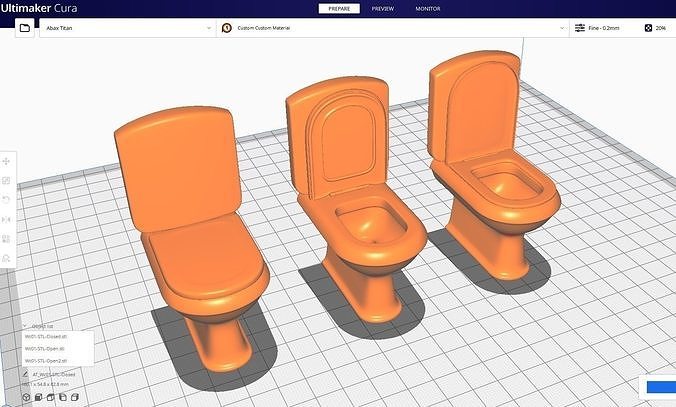Click the job name text field
The height and width of the screenshot is (407, 676).
(54, 374)
